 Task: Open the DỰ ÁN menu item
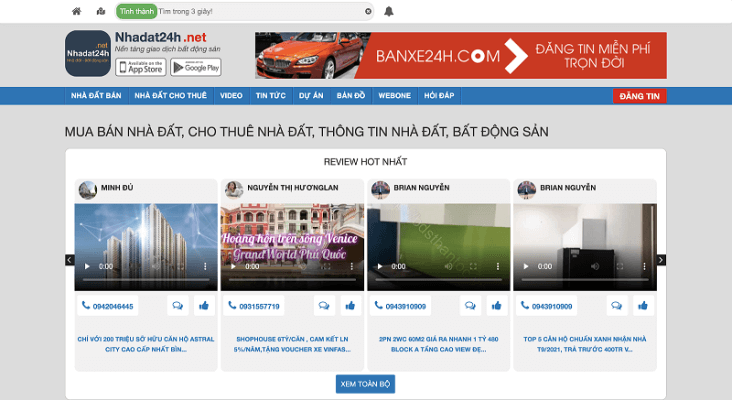pos(311,96)
